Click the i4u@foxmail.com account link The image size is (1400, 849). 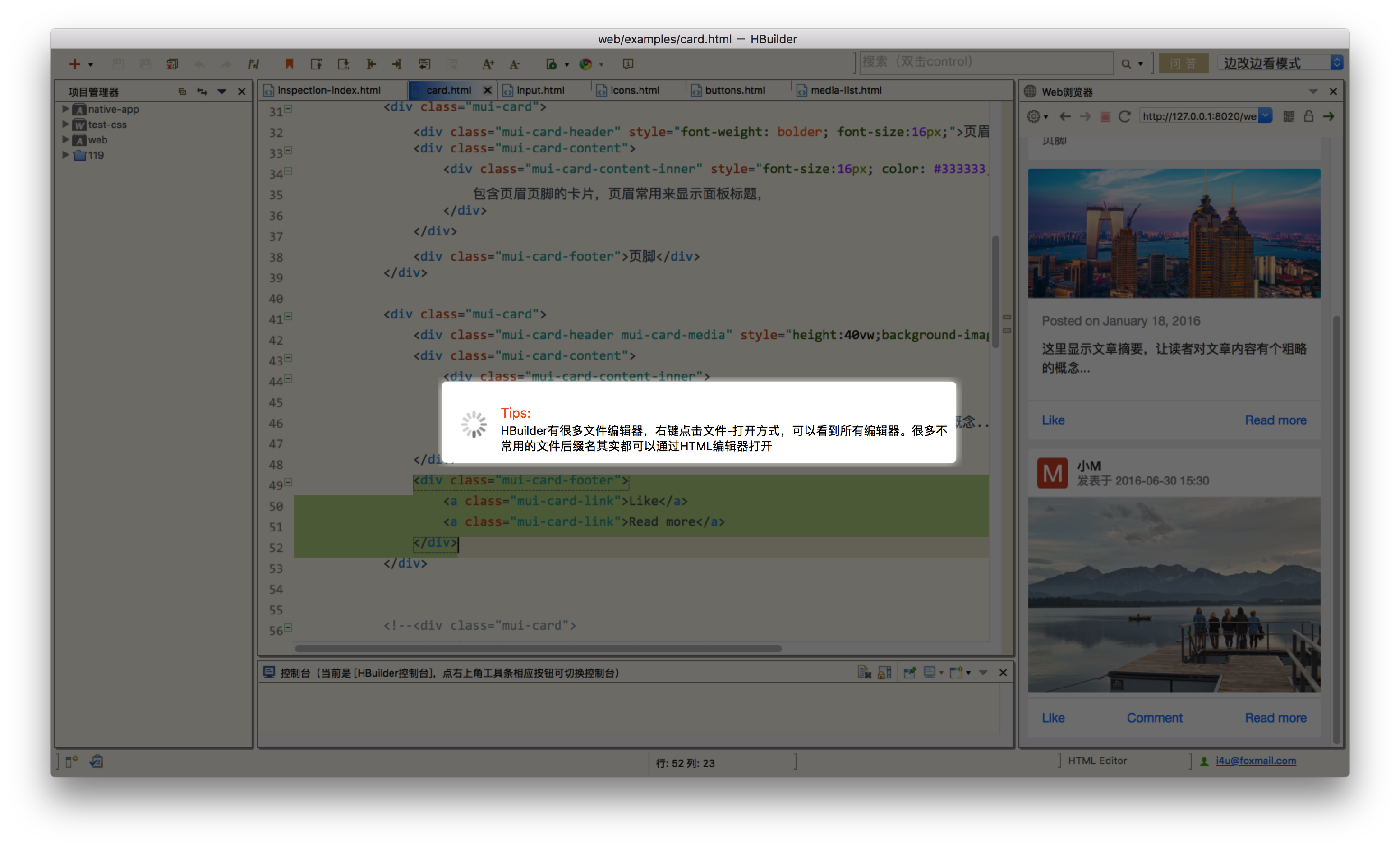(x=1256, y=760)
